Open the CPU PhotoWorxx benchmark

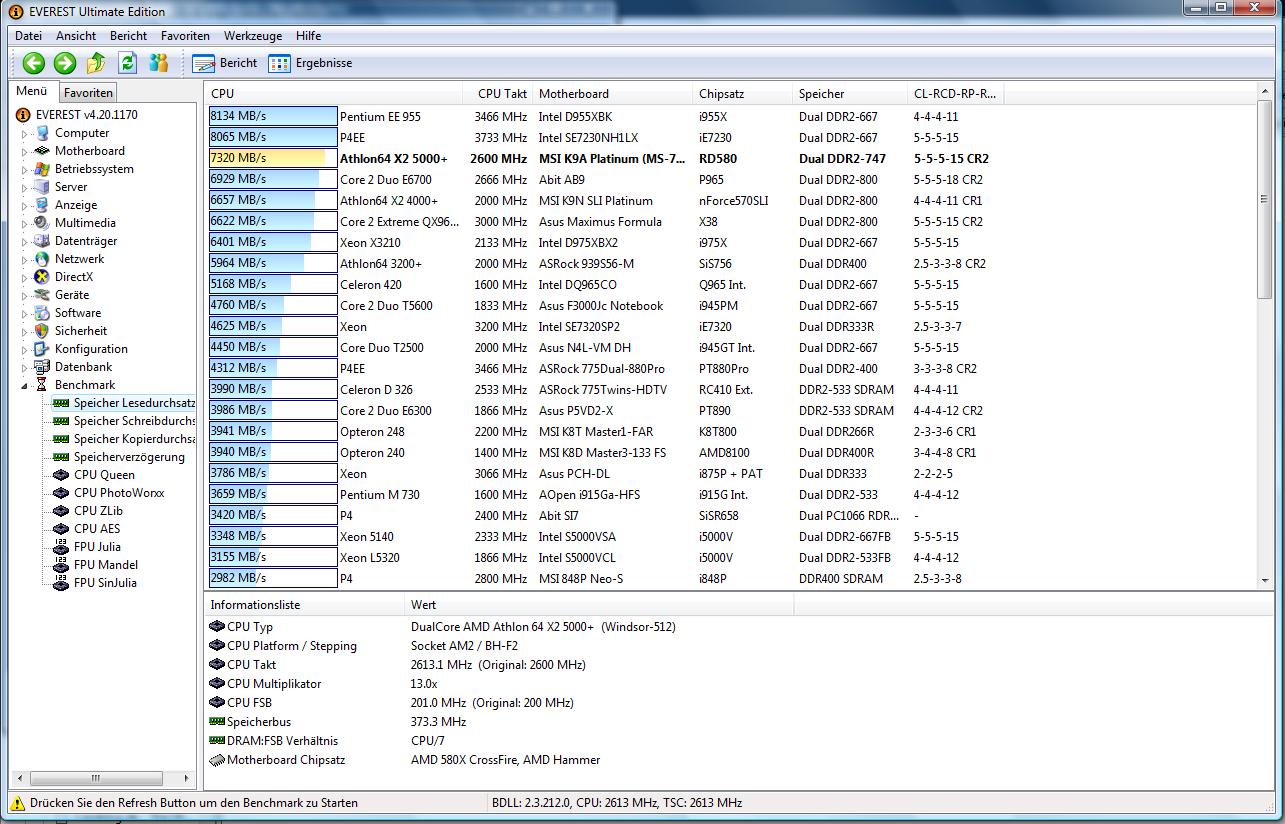tap(119, 493)
